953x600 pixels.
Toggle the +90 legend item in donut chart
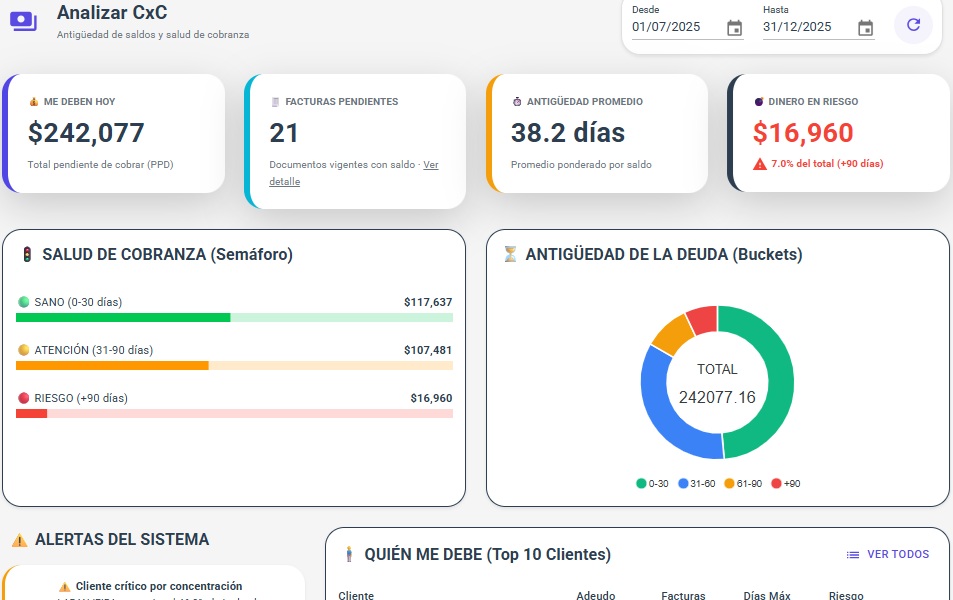[x=785, y=484]
